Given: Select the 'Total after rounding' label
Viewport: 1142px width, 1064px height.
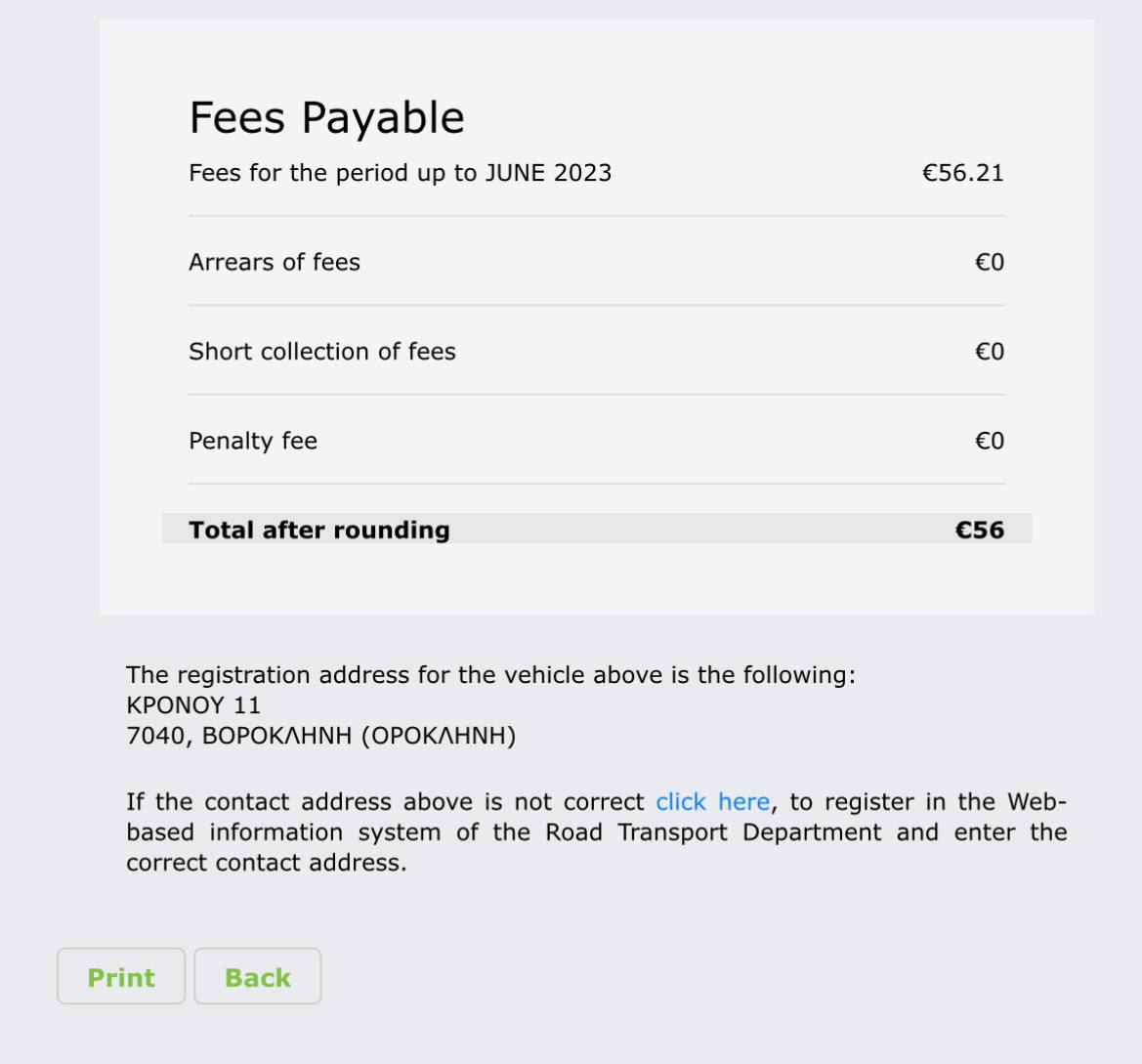Looking at the screenshot, I should (319, 530).
